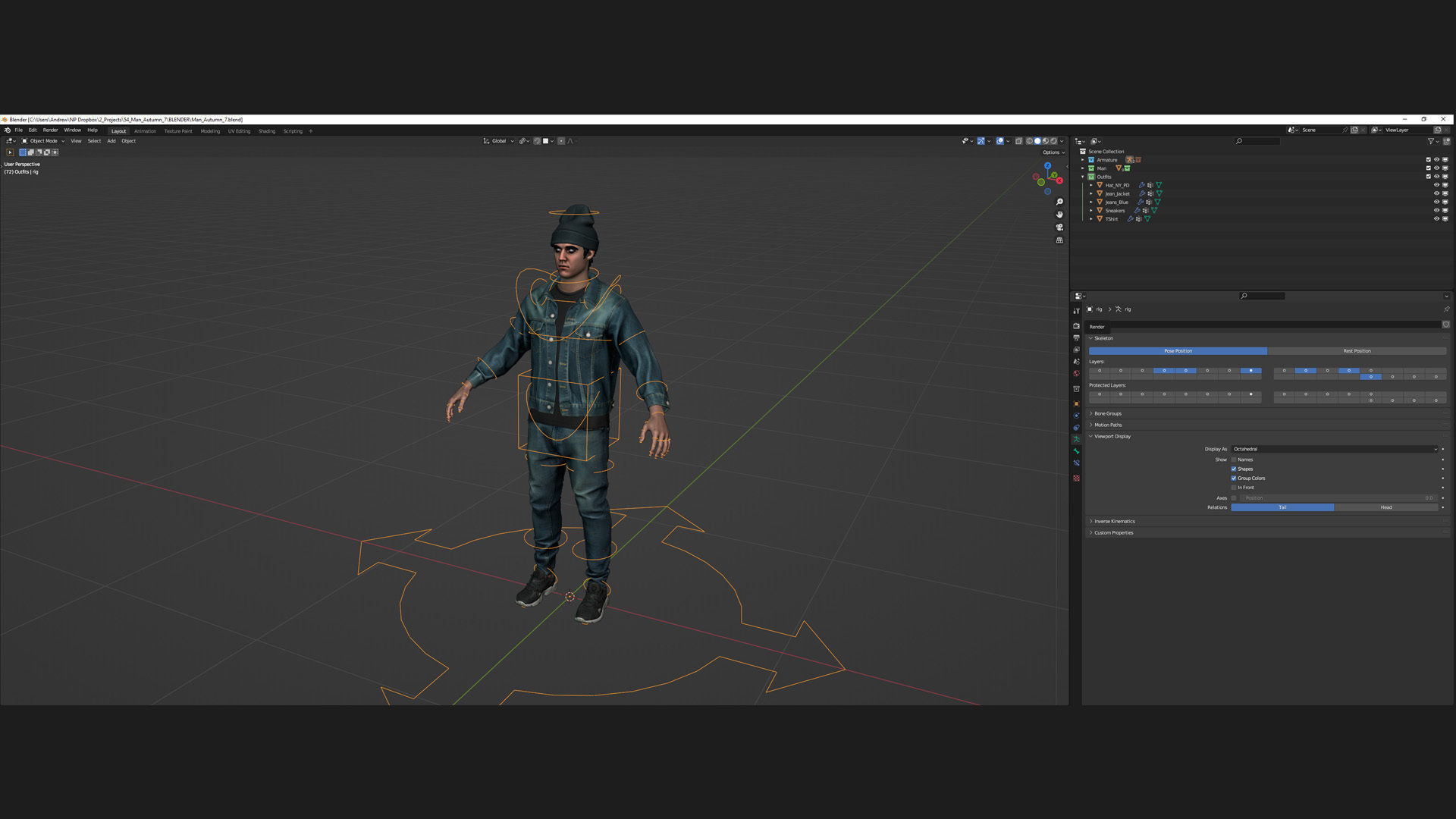Open Object Constraints properties tab
Viewport: 1456px width, 819px height.
click(x=1076, y=428)
